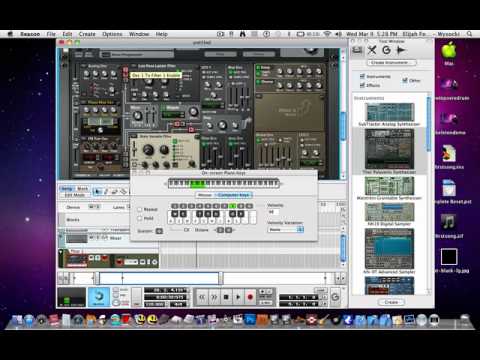Enable the Hold checkbox in On-screen Piano Keys

(x=140, y=218)
